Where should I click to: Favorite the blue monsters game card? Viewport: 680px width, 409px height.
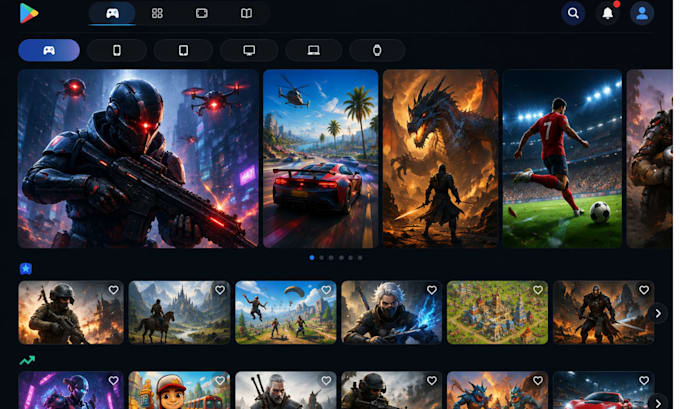(x=538, y=381)
